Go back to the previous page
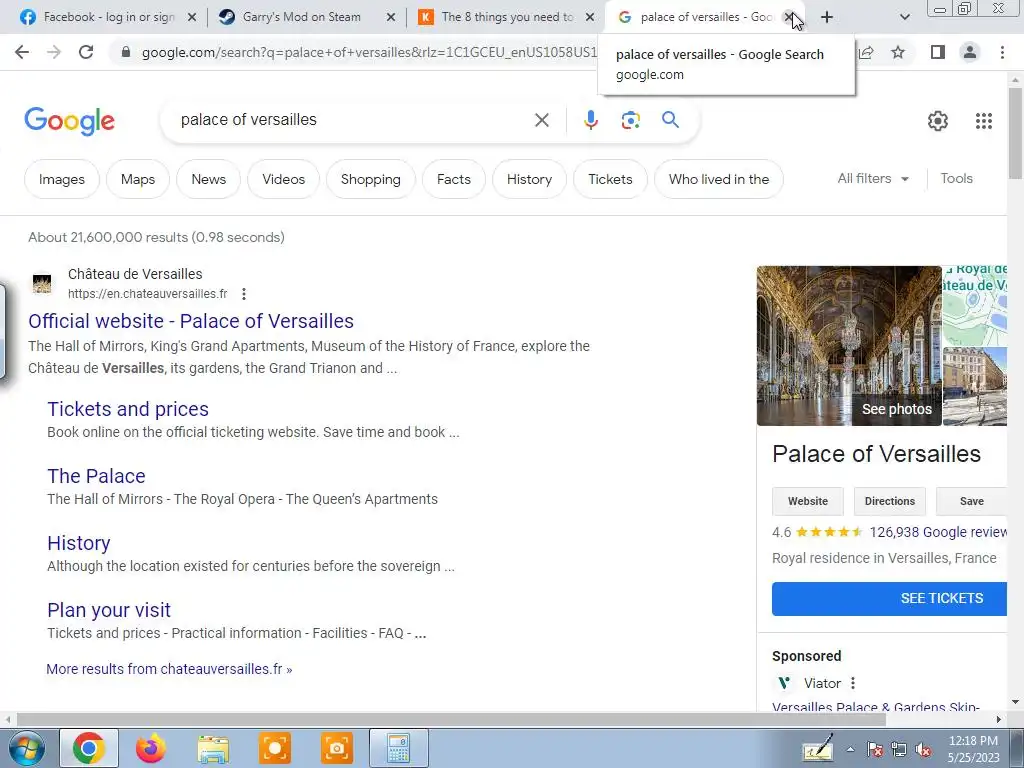 pos(22,52)
